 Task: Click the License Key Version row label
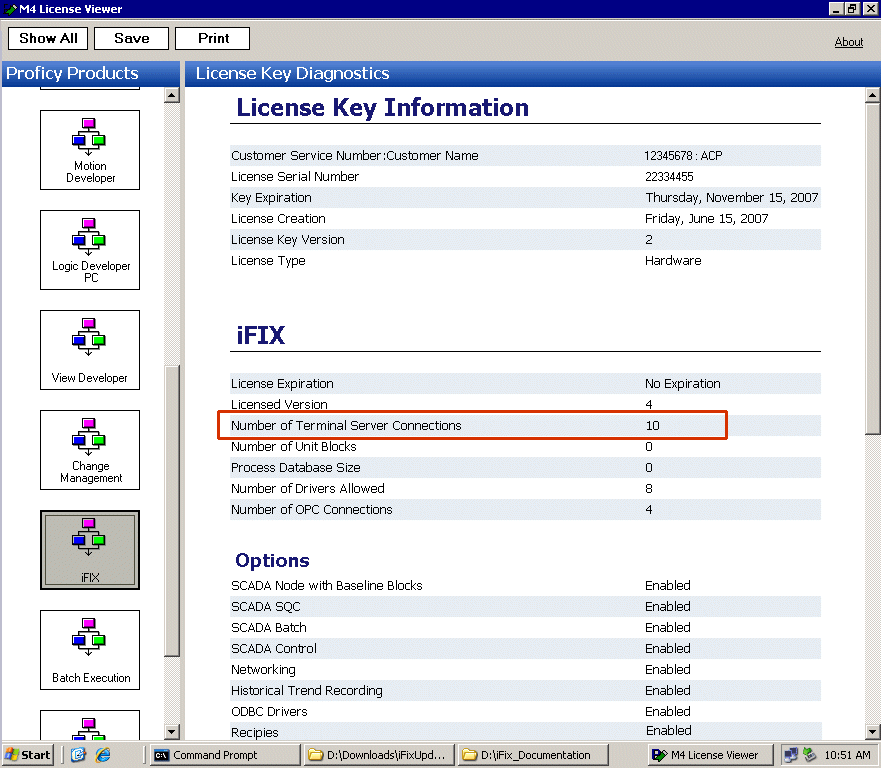click(x=288, y=240)
